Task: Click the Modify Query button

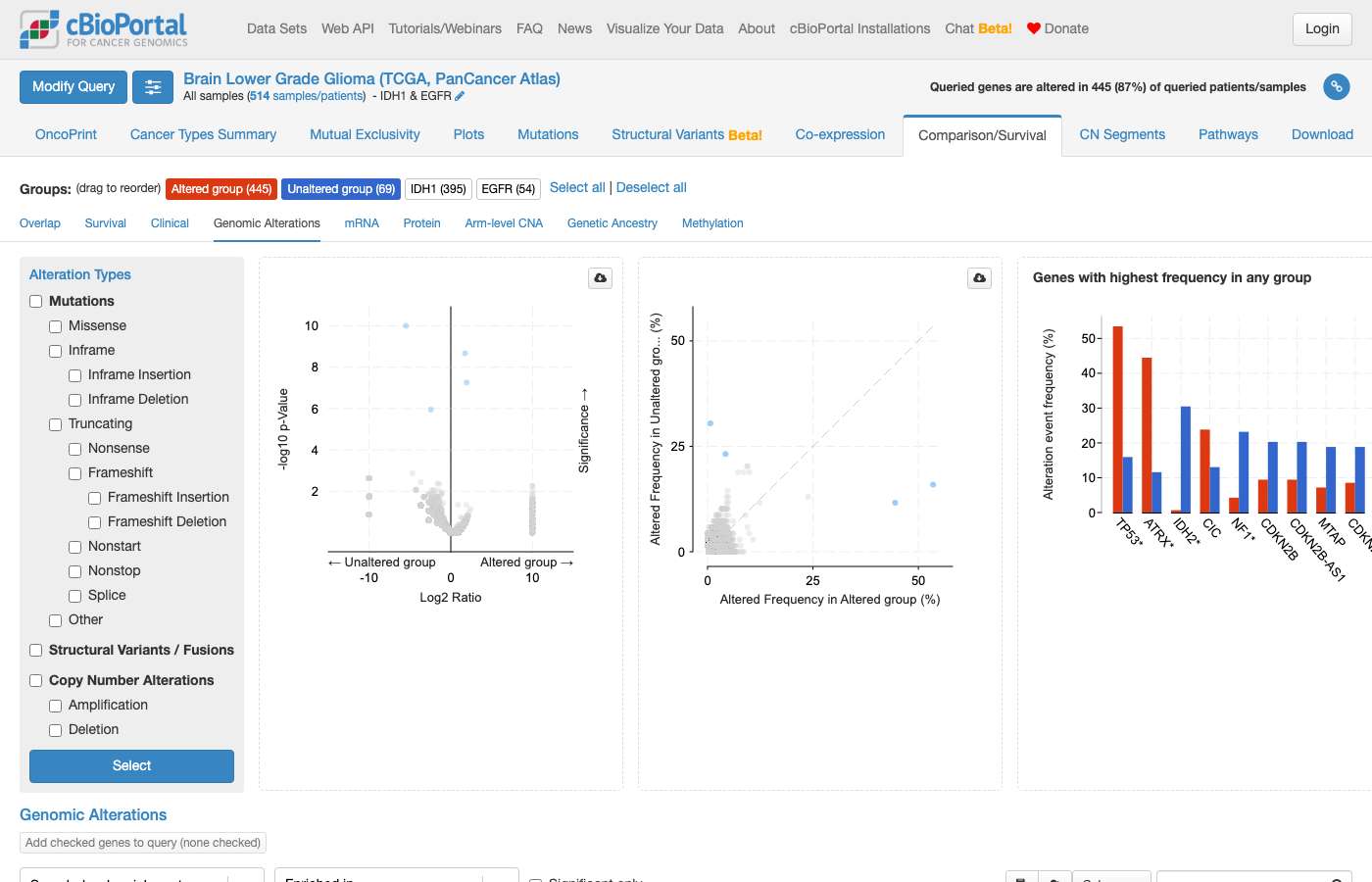Action: click(73, 87)
